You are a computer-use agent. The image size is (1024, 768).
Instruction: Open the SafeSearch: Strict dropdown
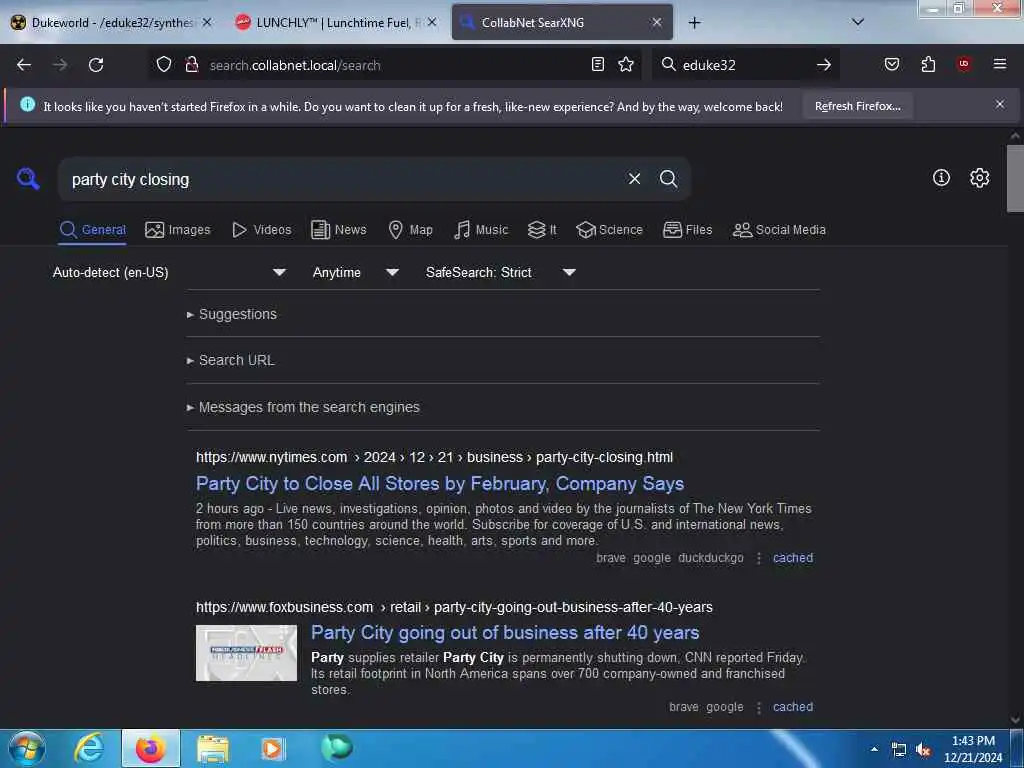pyautogui.click(x=501, y=272)
